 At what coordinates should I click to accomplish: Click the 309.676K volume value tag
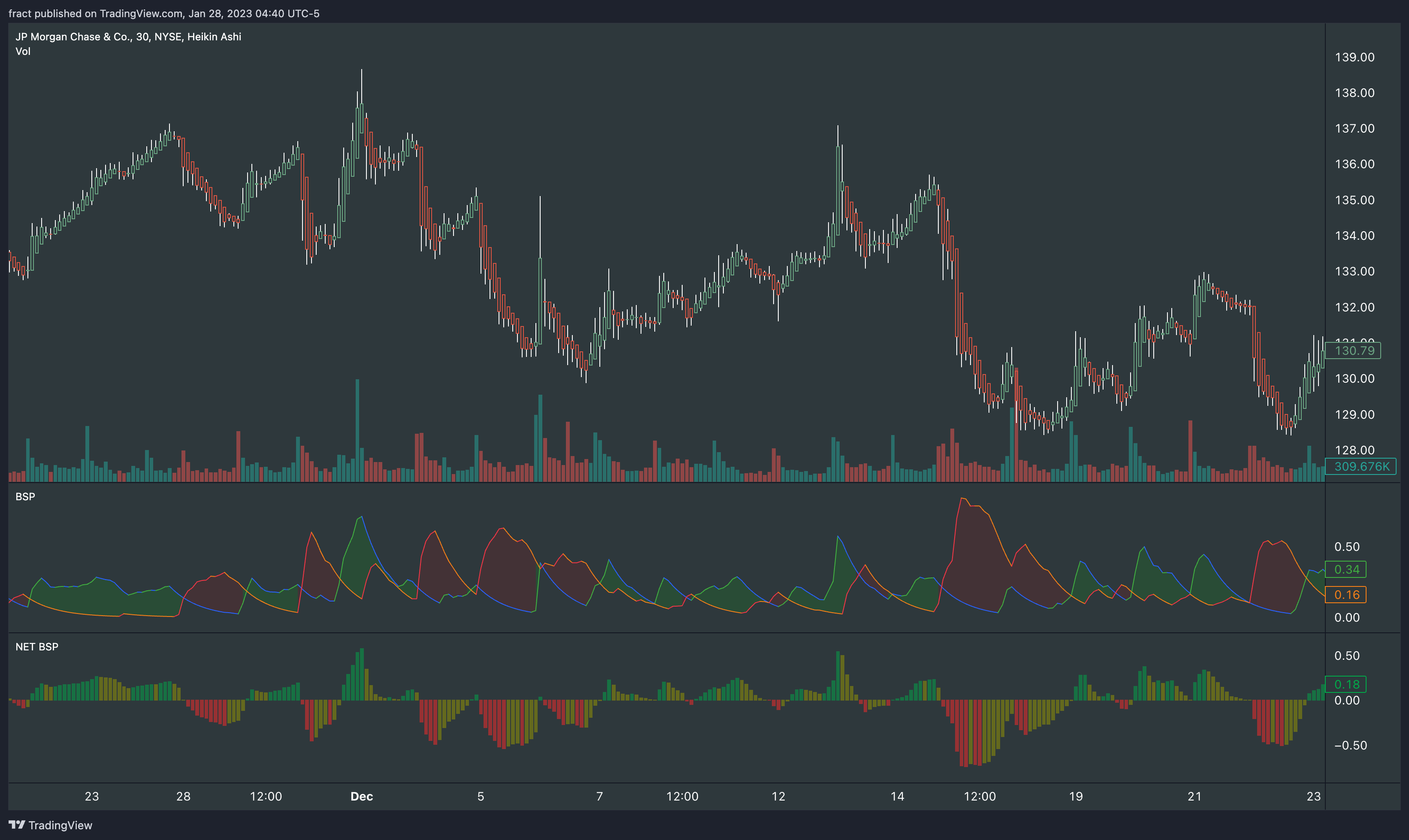tap(1361, 466)
